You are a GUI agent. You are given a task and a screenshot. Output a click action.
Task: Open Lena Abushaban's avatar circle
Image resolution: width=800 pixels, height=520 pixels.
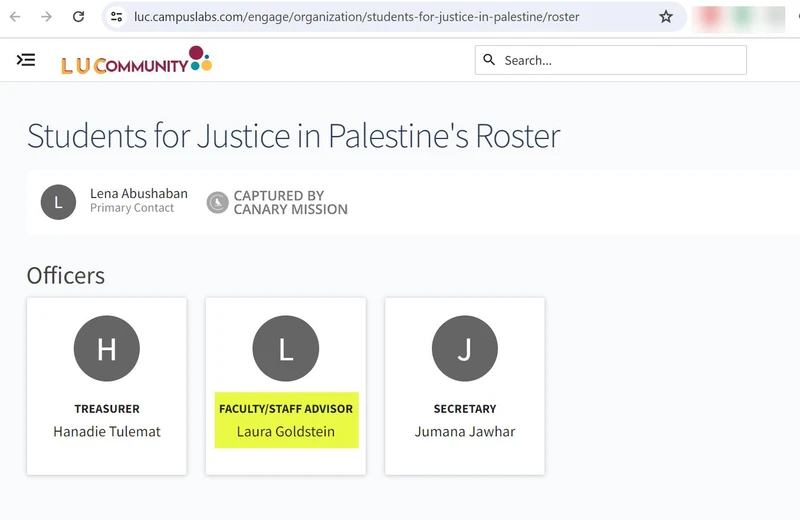pyautogui.click(x=58, y=202)
